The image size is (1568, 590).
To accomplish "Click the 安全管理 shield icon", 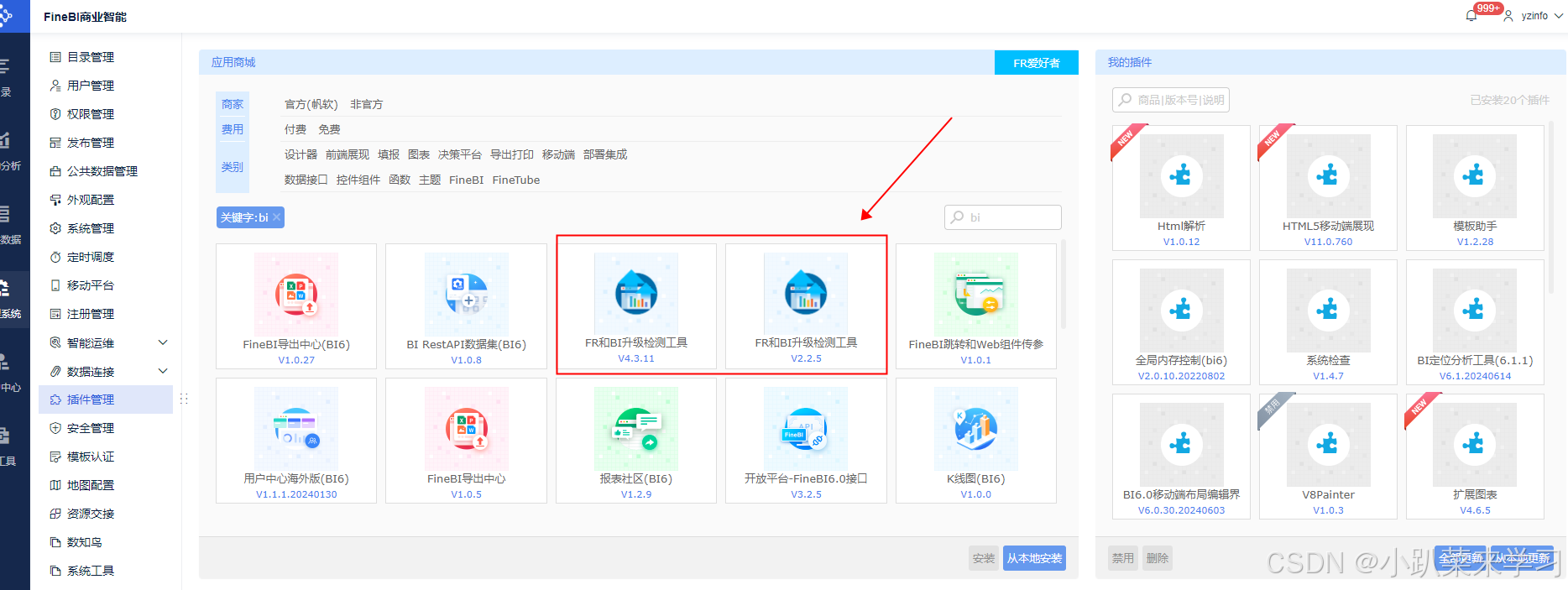I will [x=55, y=428].
